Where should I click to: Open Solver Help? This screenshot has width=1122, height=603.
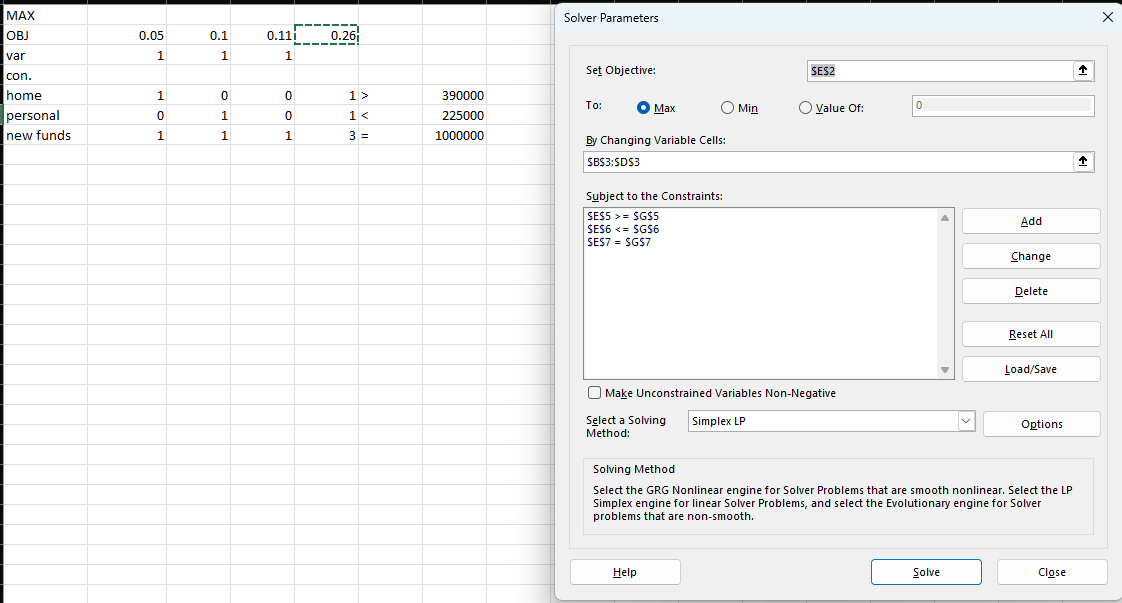pyautogui.click(x=625, y=571)
